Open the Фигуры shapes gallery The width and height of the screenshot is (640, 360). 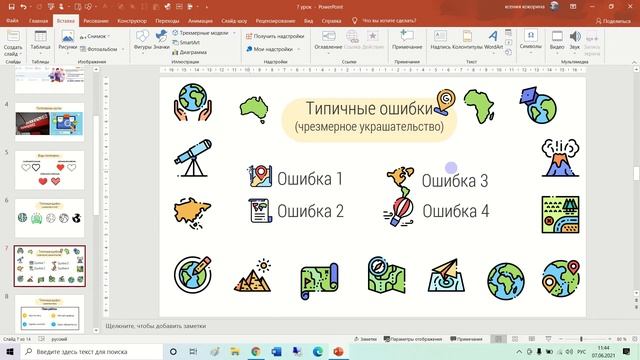click(x=142, y=40)
